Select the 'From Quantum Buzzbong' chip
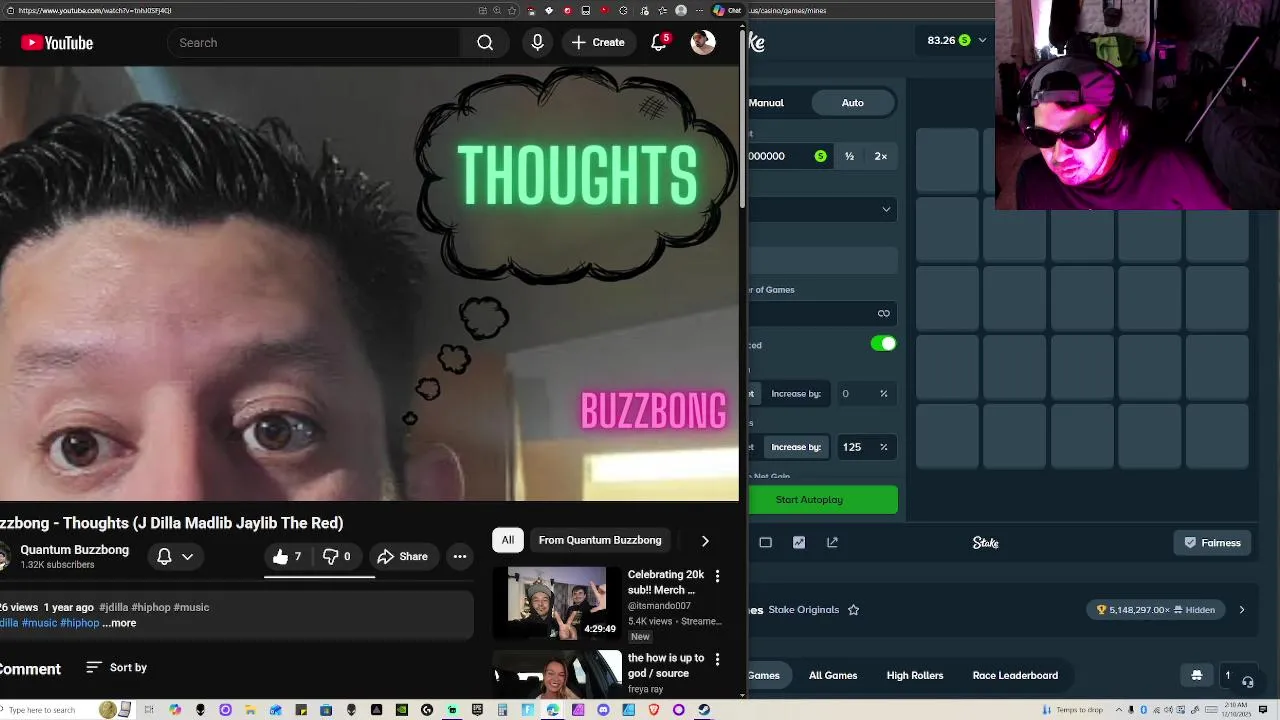 point(600,540)
